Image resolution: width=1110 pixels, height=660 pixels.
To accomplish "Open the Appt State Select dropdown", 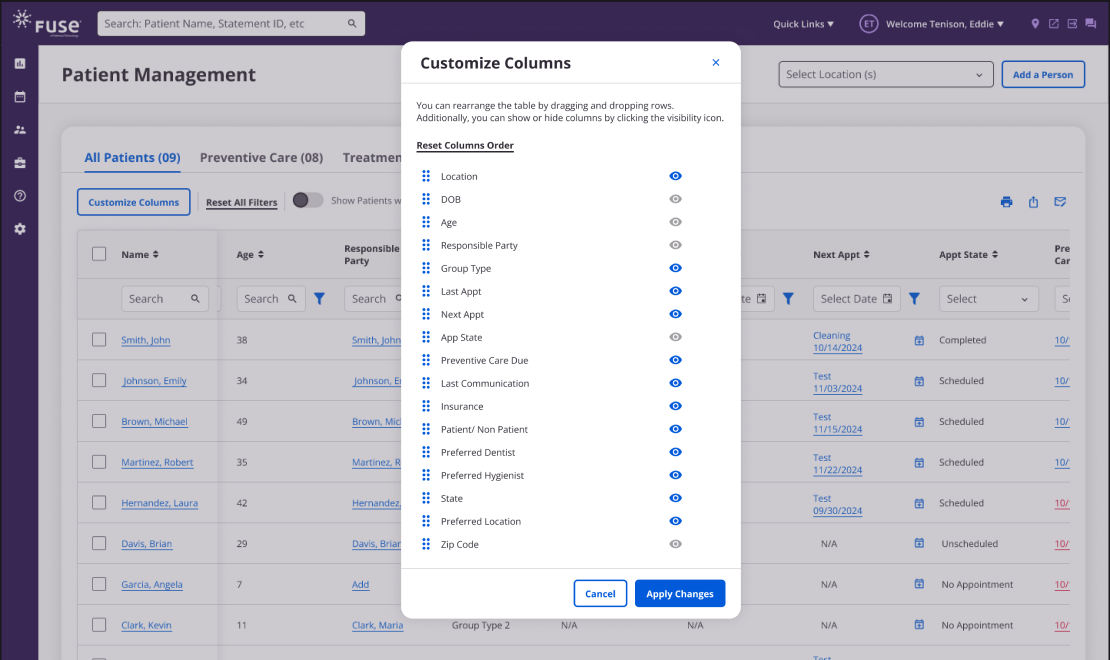I will (988, 298).
